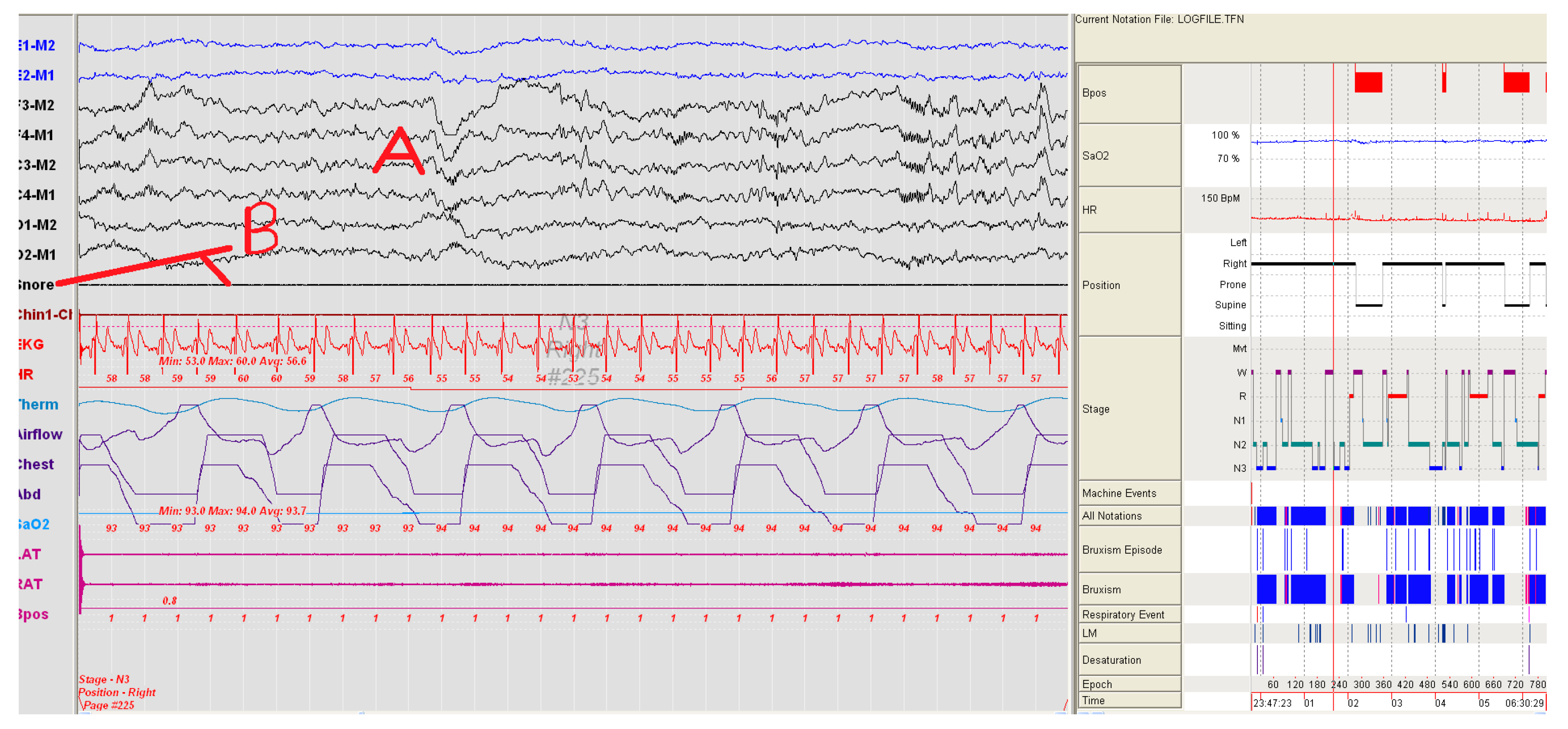Select the EKG channel label
The image size is (1568, 729).
pyautogui.click(x=32, y=344)
